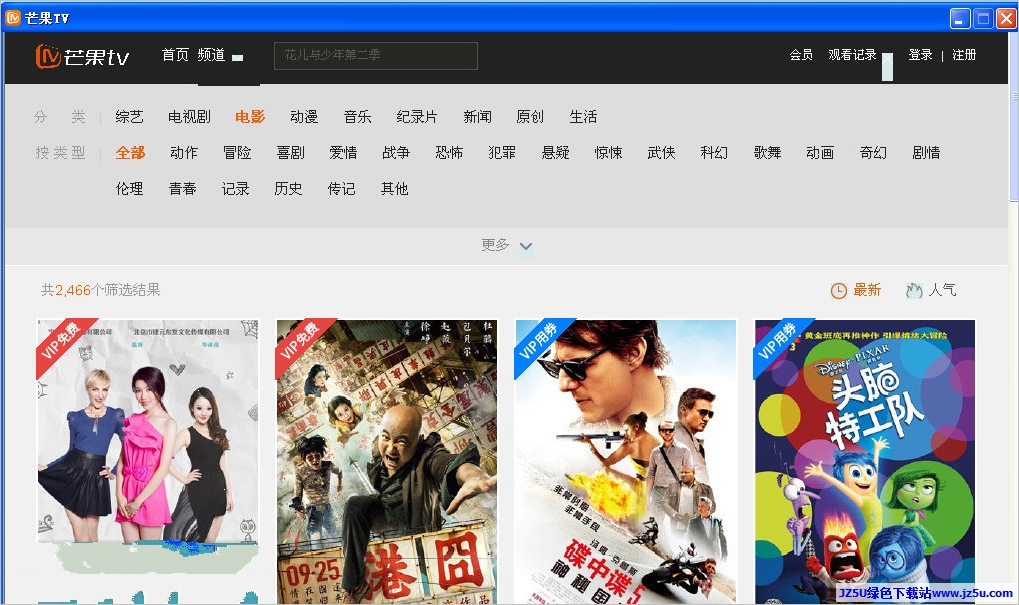This screenshot has width=1019, height=605.
Task: Open the 碟中谍5 movie poster
Action: pos(625,461)
